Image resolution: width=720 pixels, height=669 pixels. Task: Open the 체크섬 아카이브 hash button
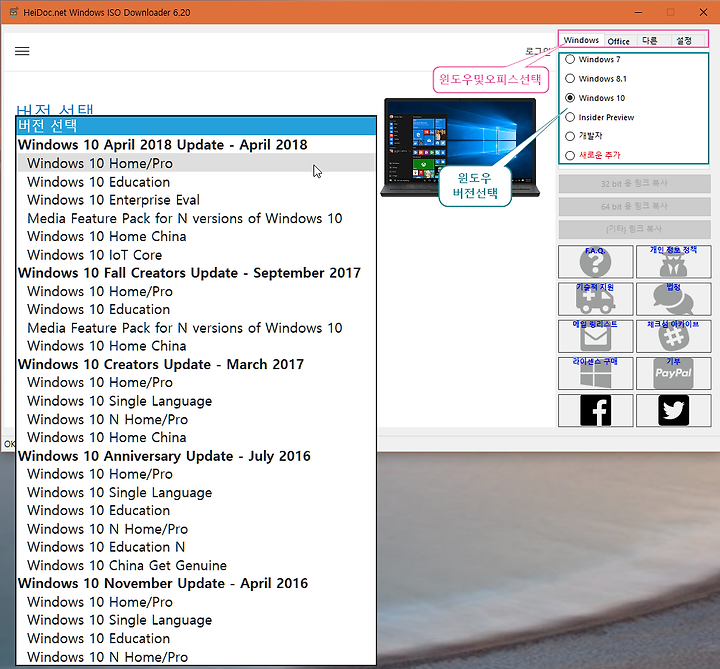pyautogui.click(x=674, y=336)
